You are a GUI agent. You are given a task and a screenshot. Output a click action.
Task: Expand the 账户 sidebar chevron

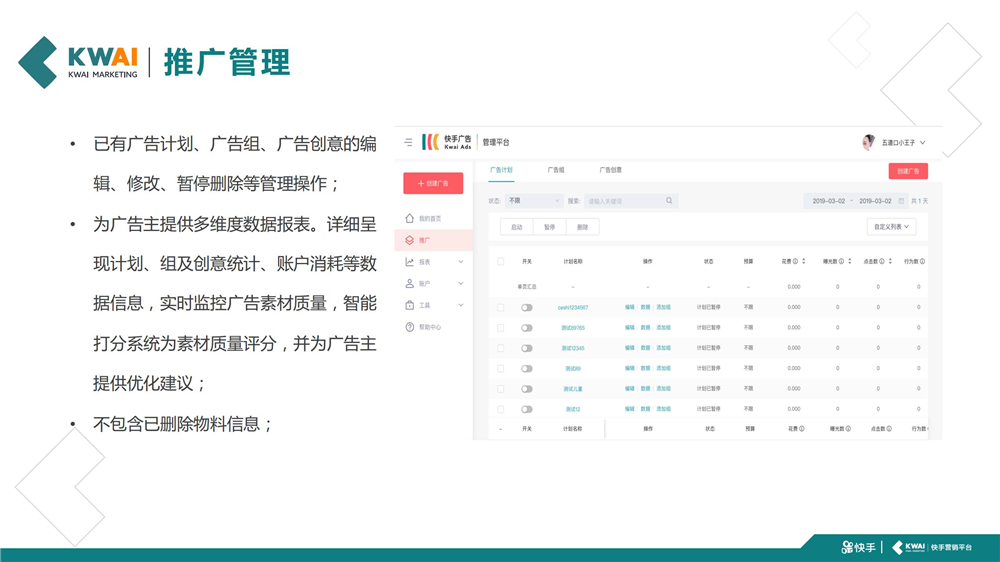click(x=460, y=283)
